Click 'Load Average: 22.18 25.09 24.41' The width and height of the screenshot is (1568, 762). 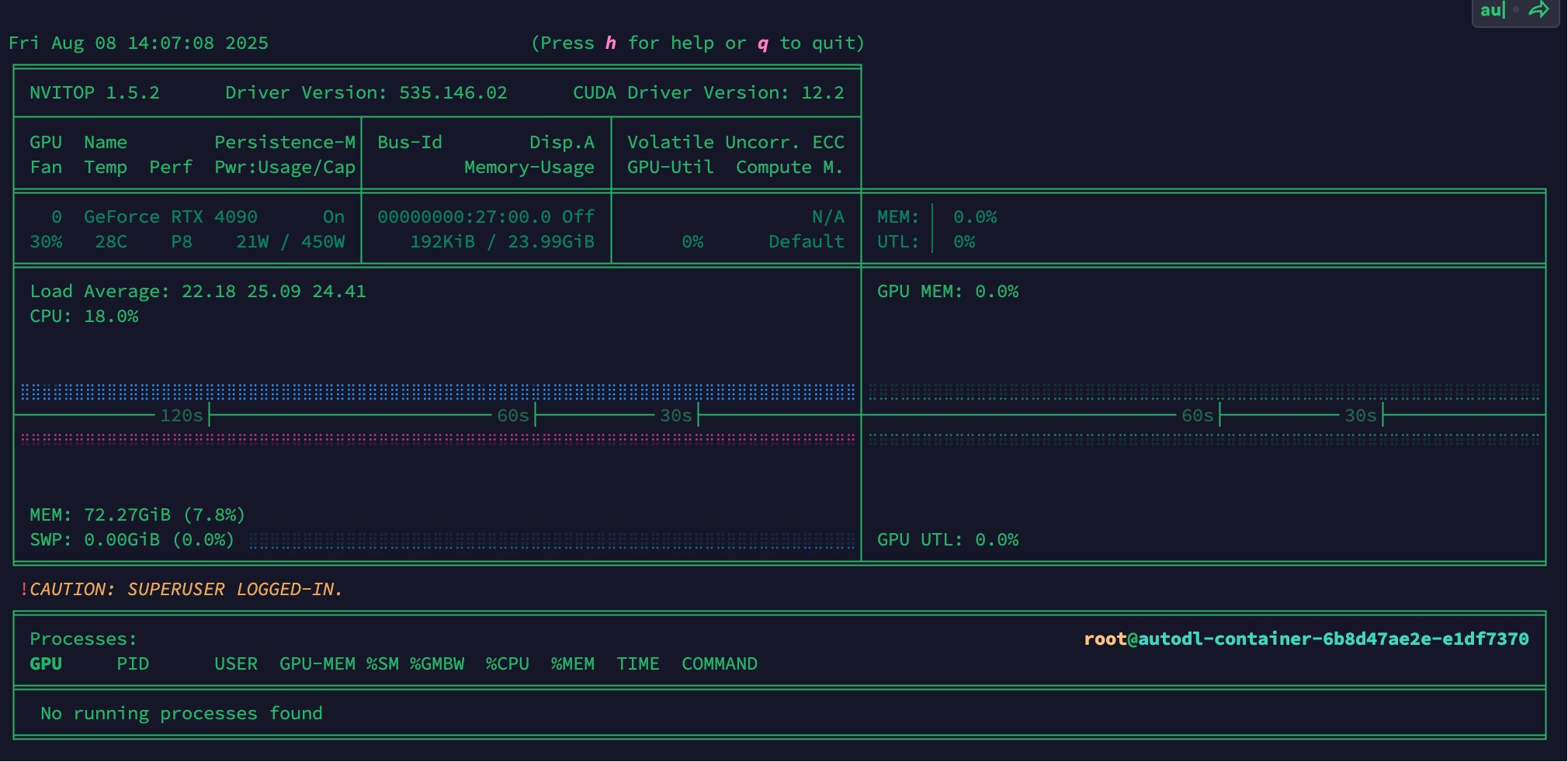[198, 292]
